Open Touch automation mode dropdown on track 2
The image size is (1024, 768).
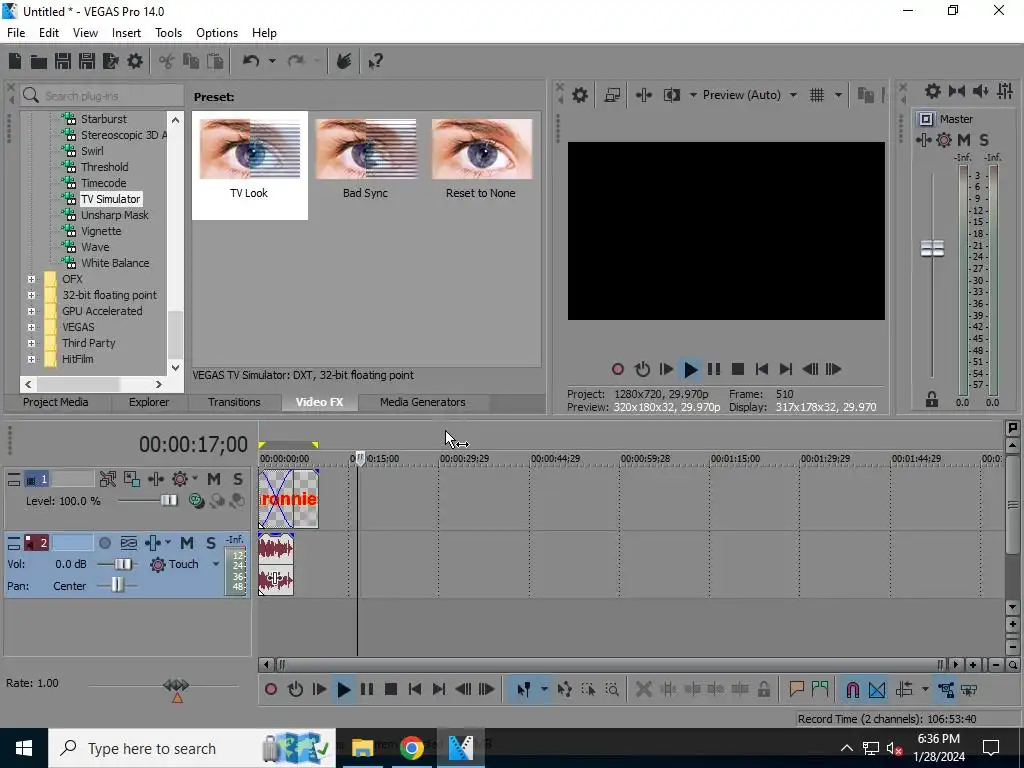click(216, 564)
